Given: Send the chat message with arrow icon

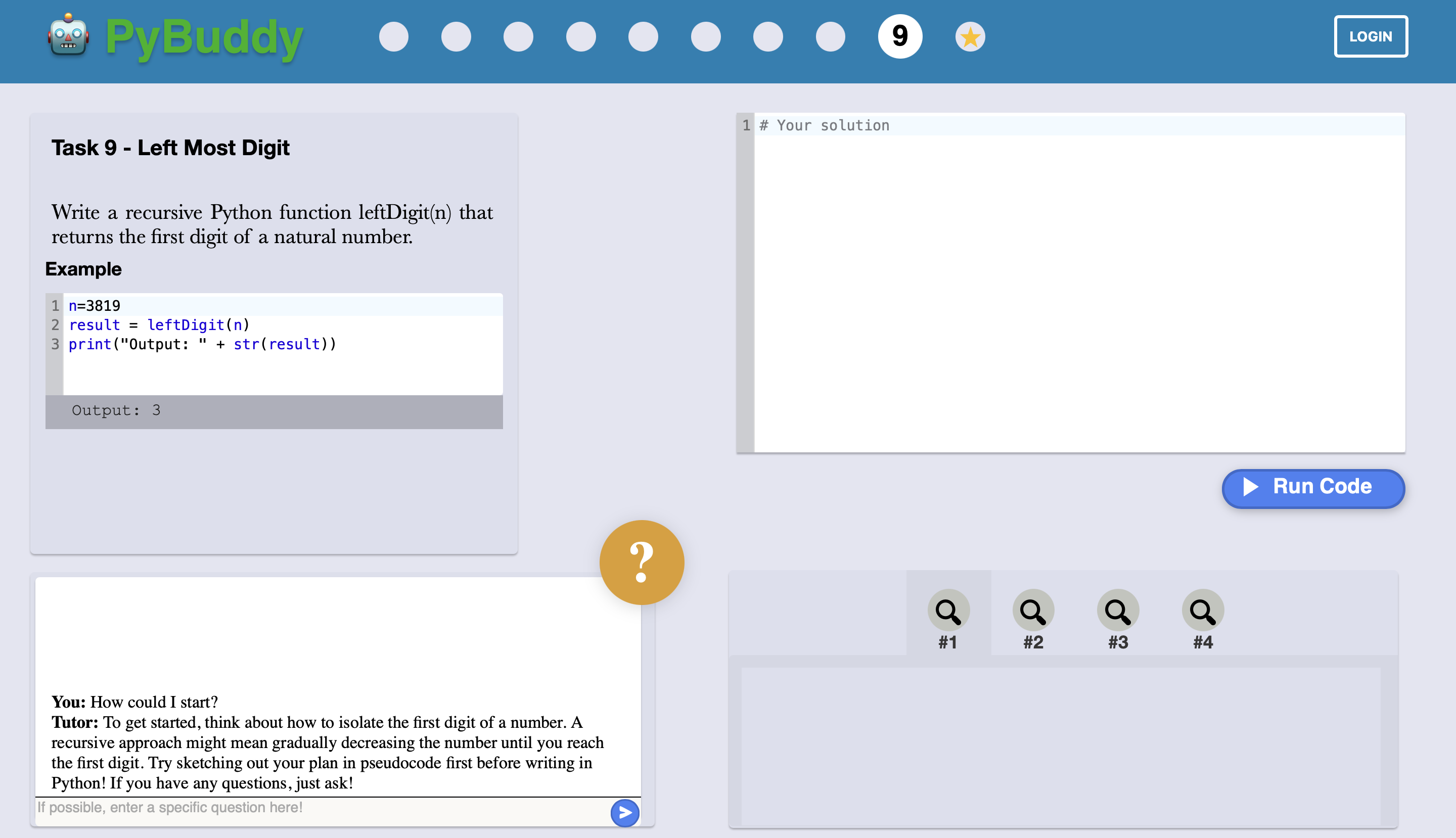Looking at the screenshot, I should [x=625, y=813].
